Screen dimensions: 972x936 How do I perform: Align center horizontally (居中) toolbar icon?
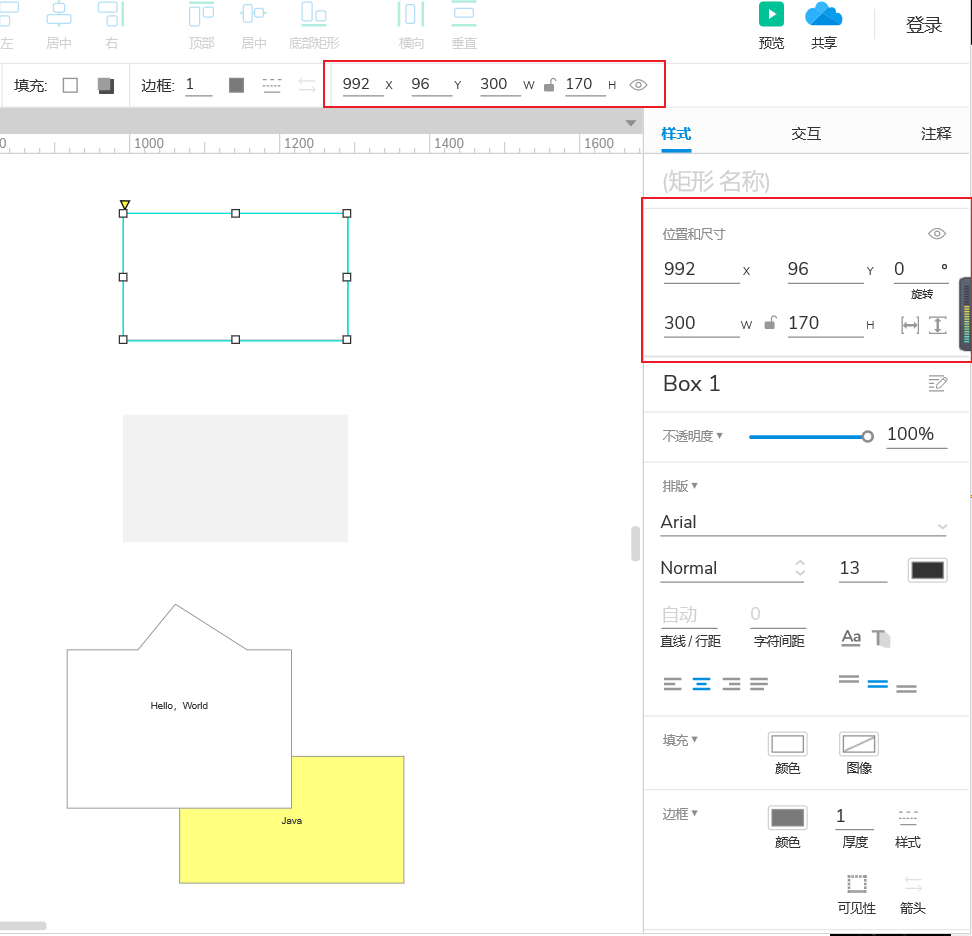click(59, 14)
